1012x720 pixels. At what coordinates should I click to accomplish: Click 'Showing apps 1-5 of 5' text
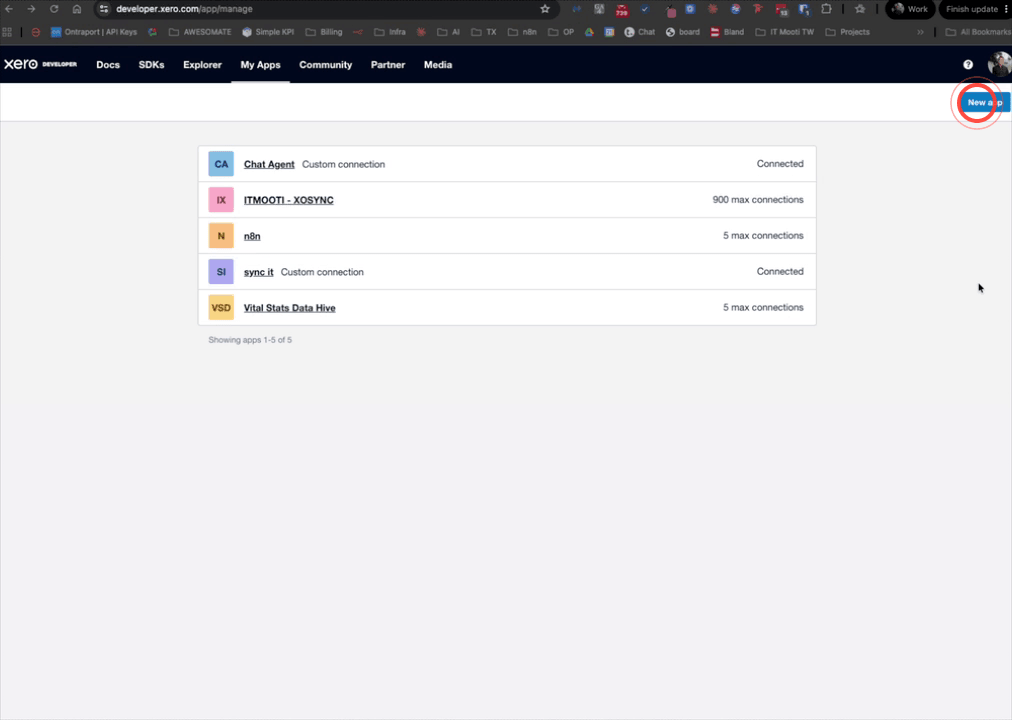(x=250, y=339)
